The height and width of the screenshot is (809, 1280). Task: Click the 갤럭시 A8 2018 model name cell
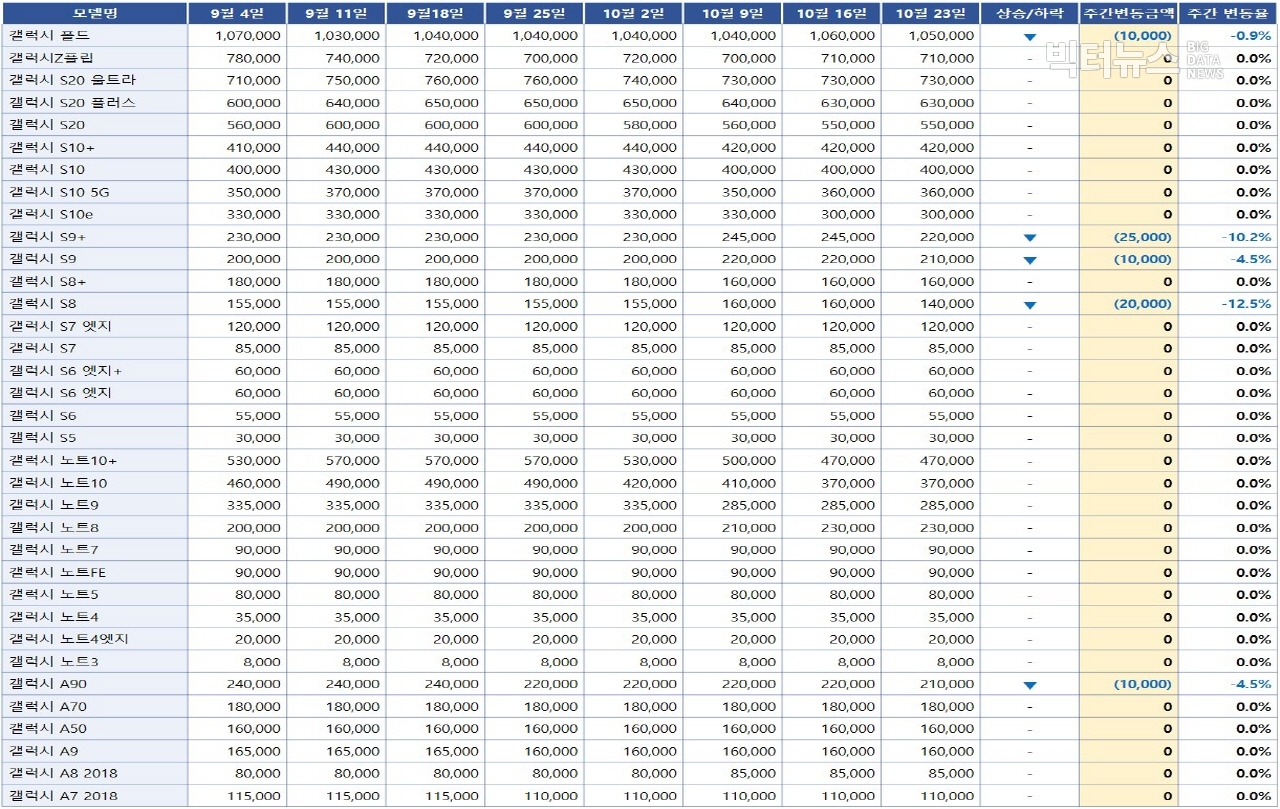pos(94,774)
